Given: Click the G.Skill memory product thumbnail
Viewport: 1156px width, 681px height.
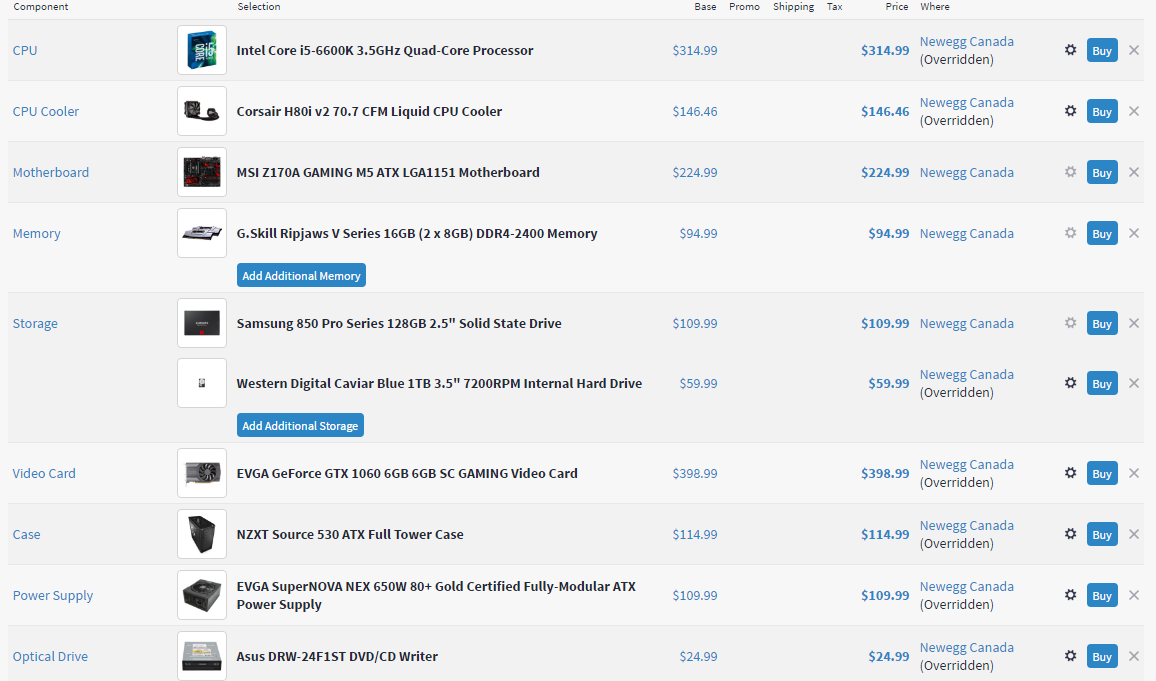Looking at the screenshot, I should tap(202, 233).
